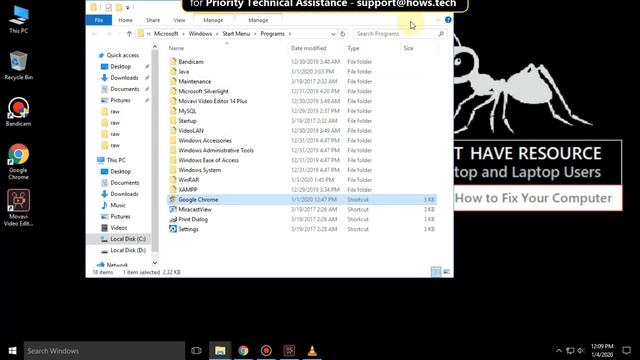The height and width of the screenshot is (360, 640).
Task: Open Movavi Video Editor desktop shortcut
Action: pyautogui.click(x=18, y=208)
